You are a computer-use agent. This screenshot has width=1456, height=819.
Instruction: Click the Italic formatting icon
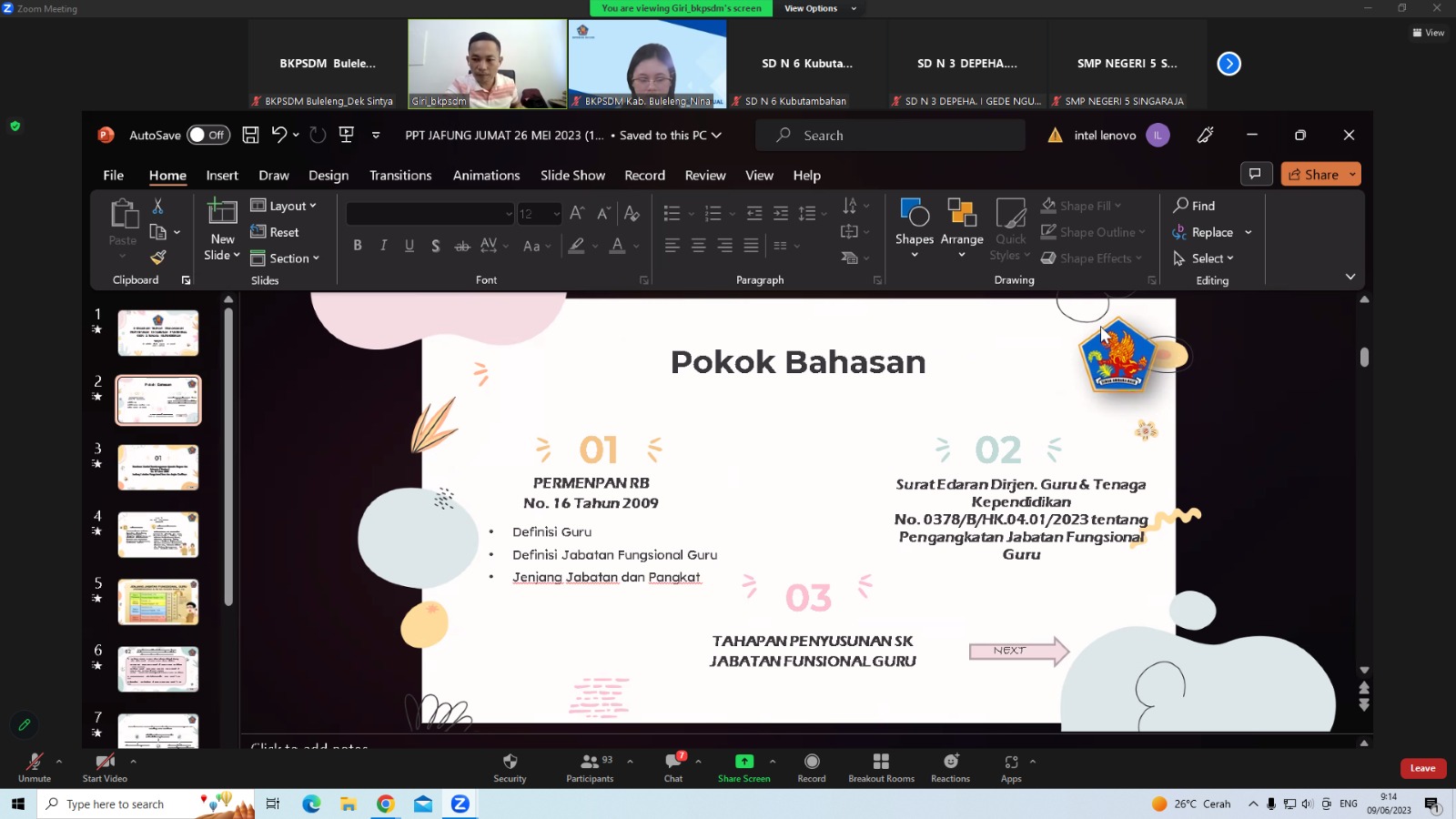pos(384,245)
